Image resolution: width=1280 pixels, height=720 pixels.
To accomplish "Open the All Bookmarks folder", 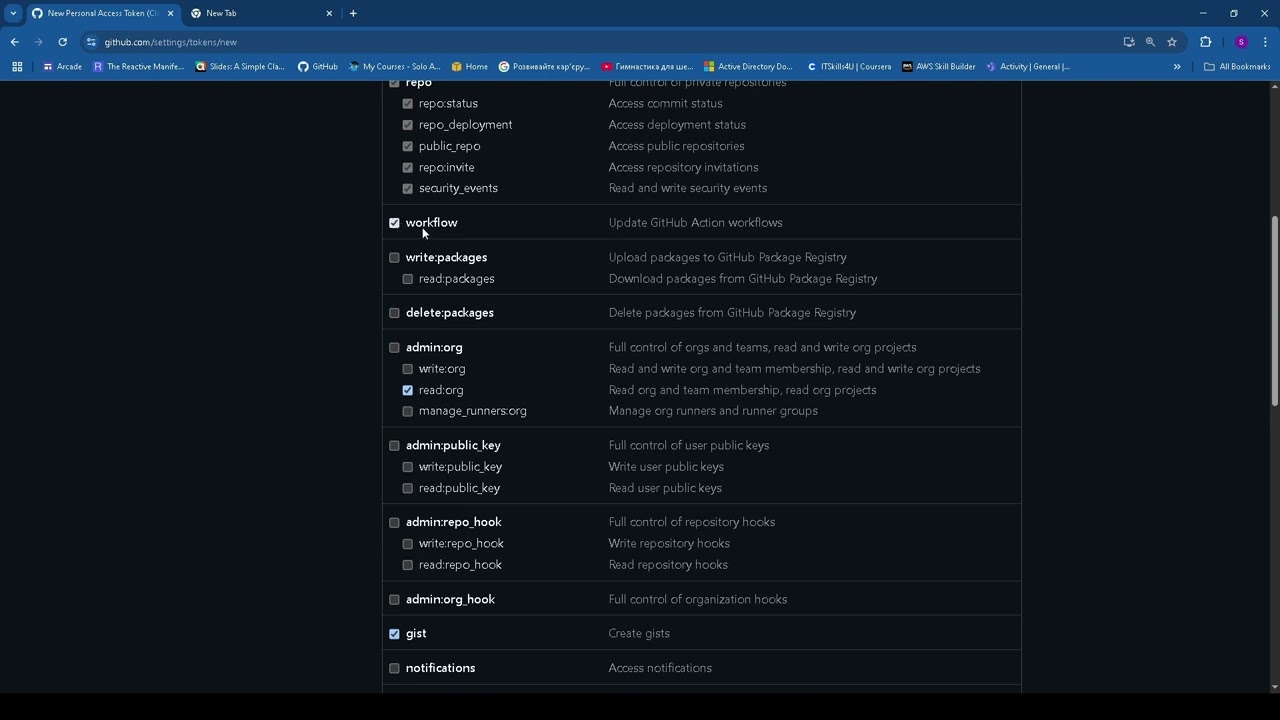I will [1237, 67].
